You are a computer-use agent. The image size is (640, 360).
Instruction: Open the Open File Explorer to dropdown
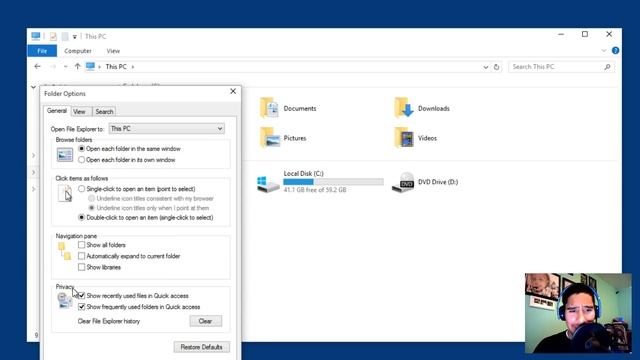167,129
